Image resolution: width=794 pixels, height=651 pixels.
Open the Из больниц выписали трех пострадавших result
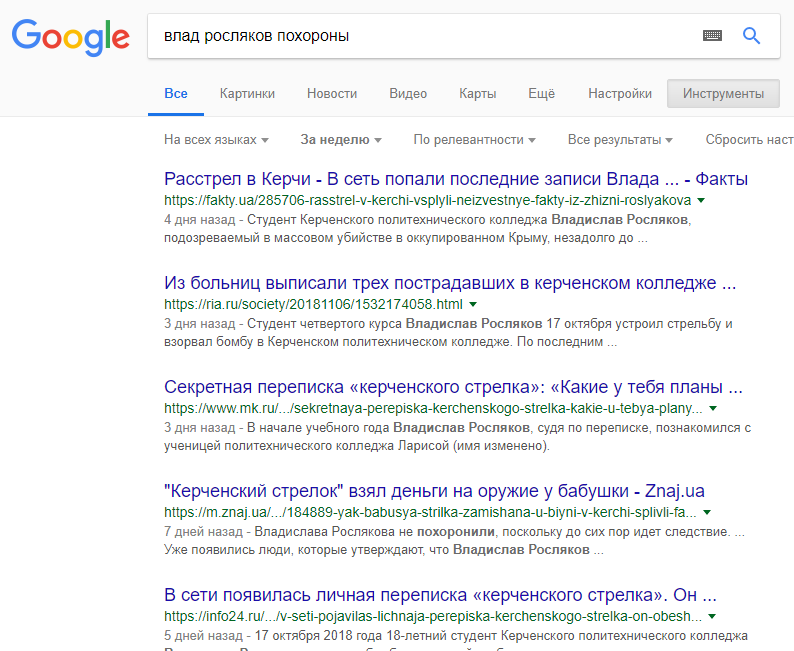450,283
